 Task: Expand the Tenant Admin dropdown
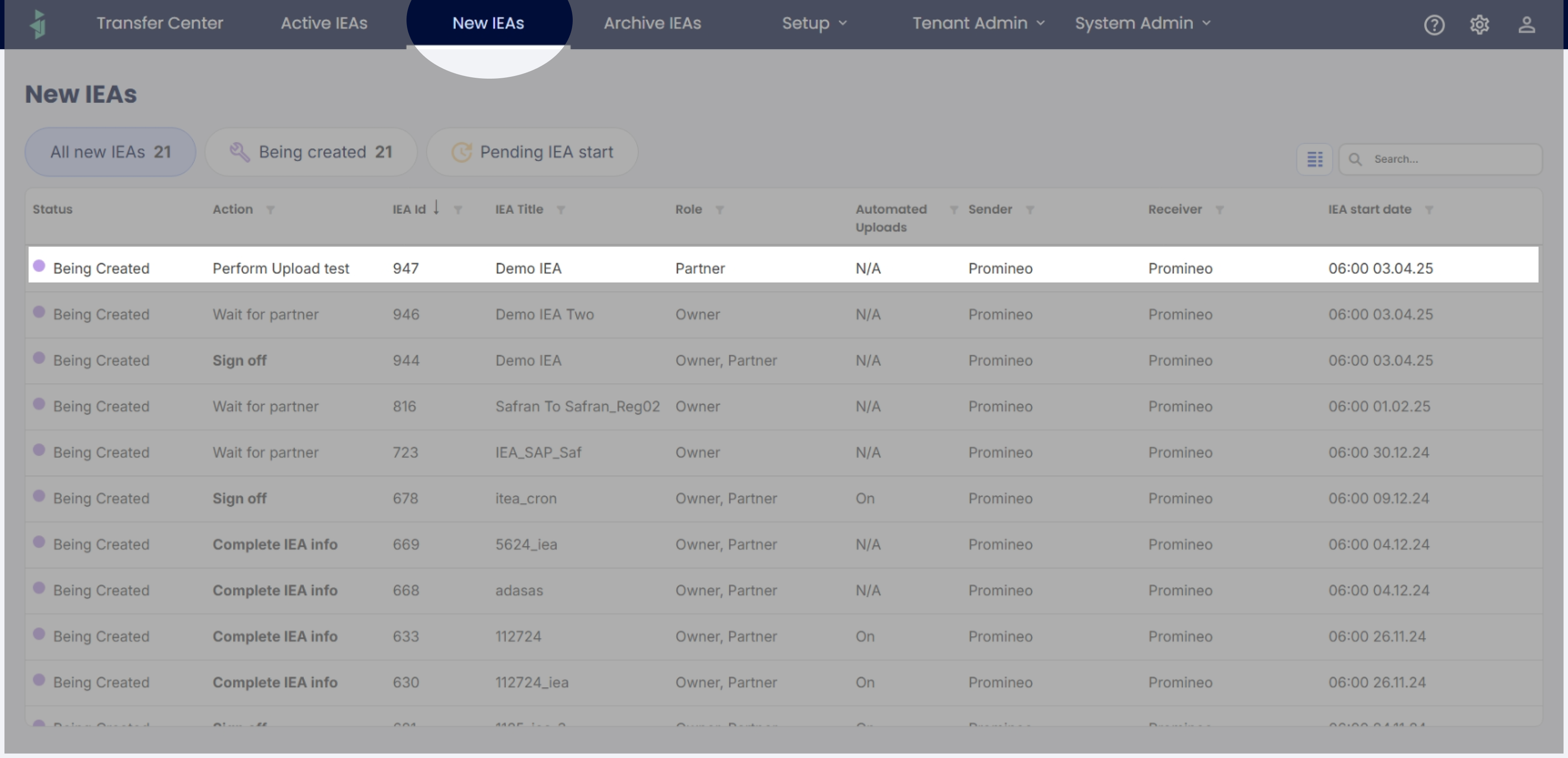coord(977,23)
